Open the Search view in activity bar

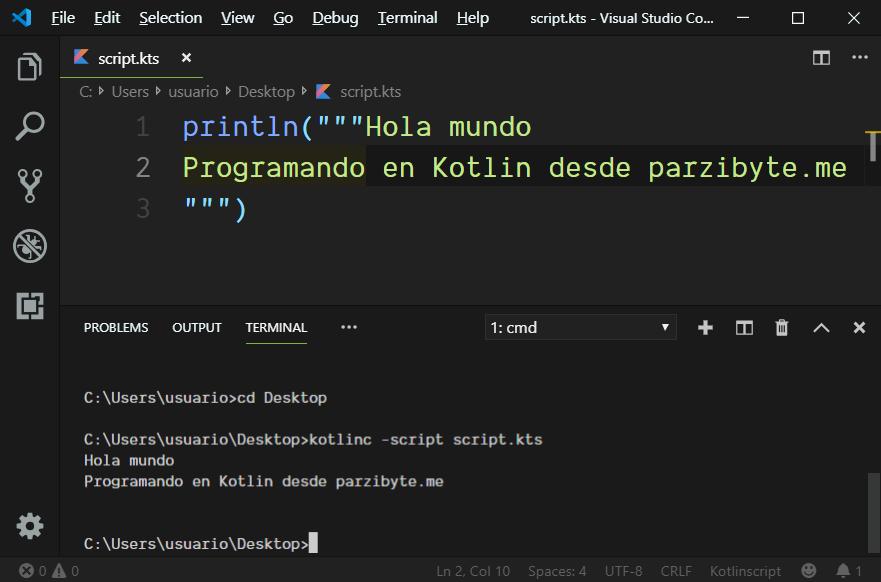(x=30, y=126)
